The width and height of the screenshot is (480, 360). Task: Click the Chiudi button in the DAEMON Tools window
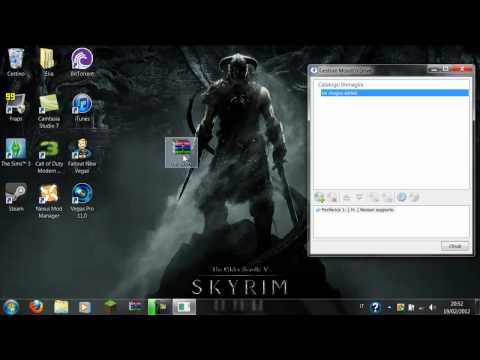click(455, 246)
